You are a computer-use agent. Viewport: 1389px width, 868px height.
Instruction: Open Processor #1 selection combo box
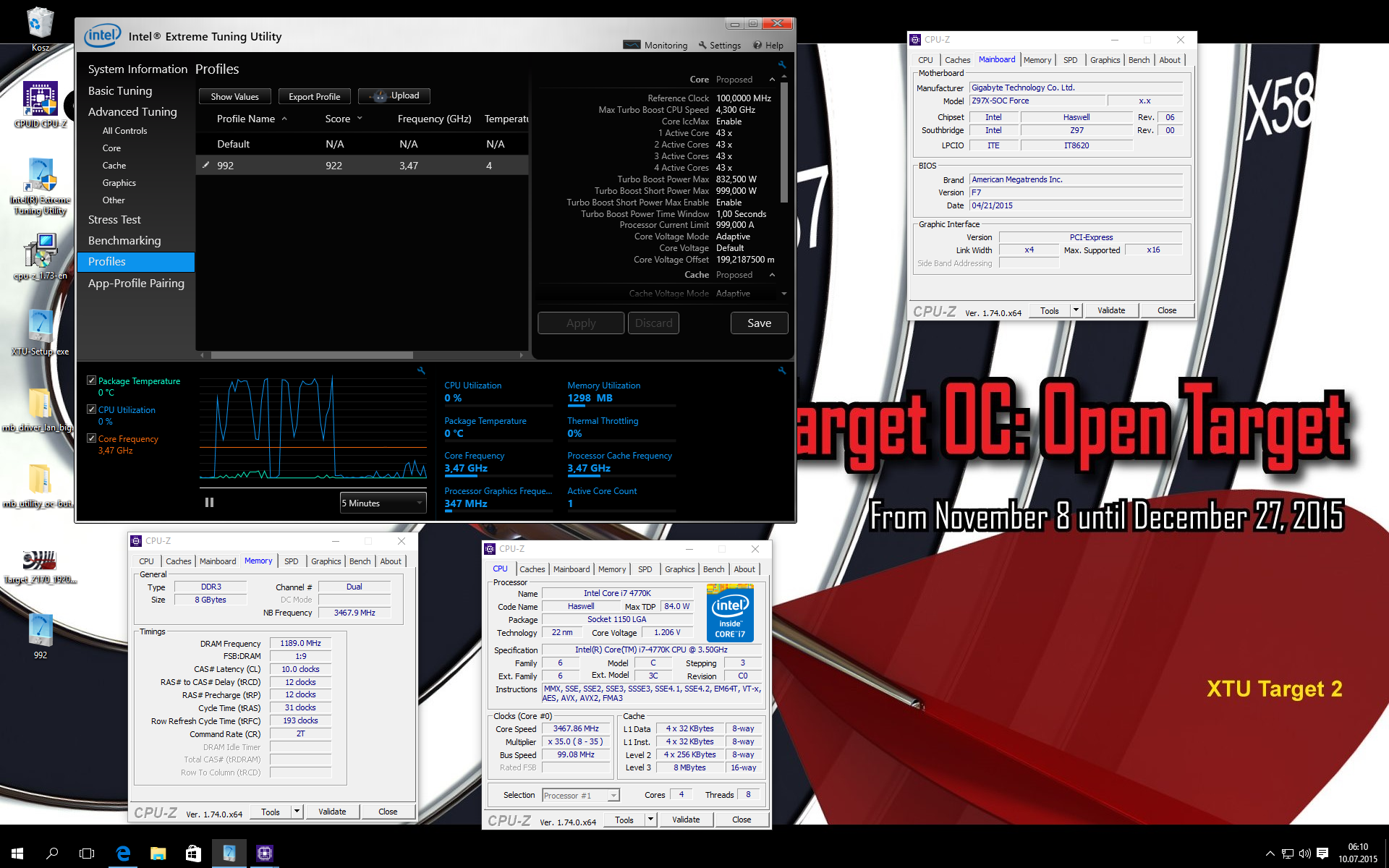click(x=581, y=795)
